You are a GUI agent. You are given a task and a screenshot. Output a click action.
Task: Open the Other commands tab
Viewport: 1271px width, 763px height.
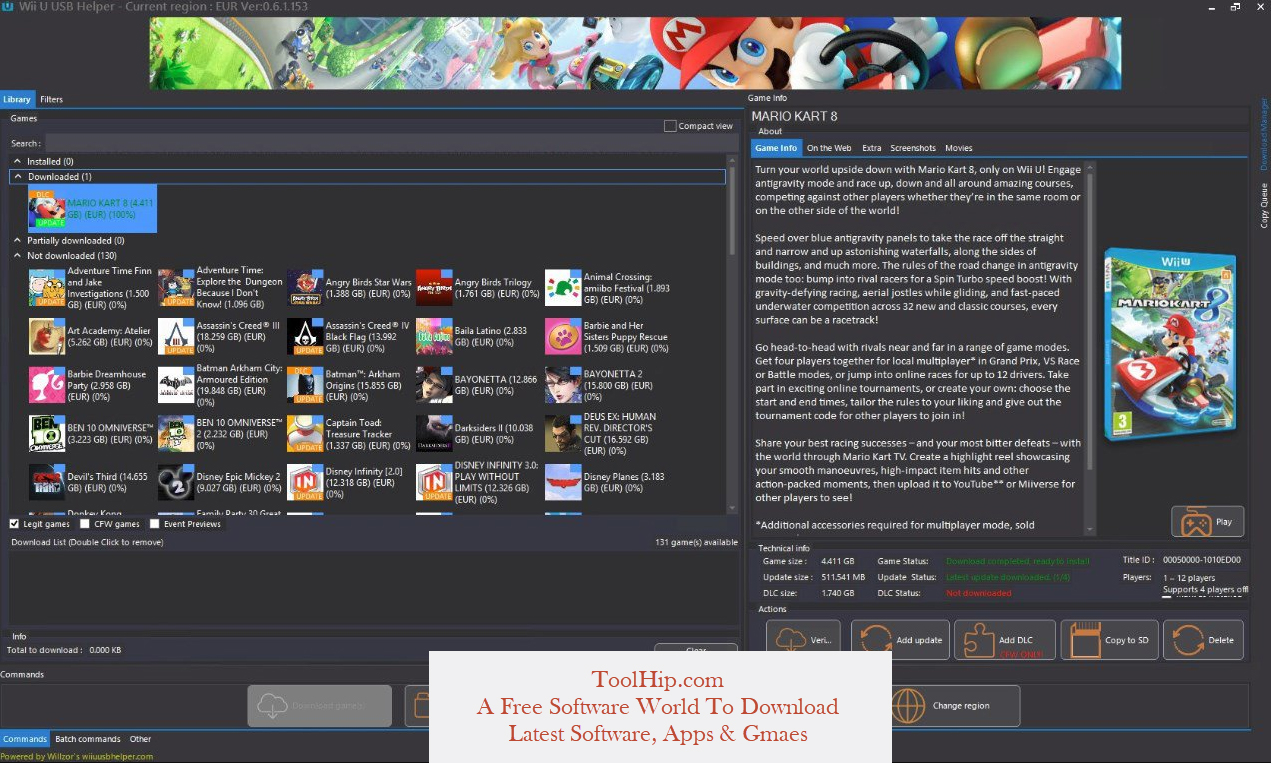click(x=141, y=739)
